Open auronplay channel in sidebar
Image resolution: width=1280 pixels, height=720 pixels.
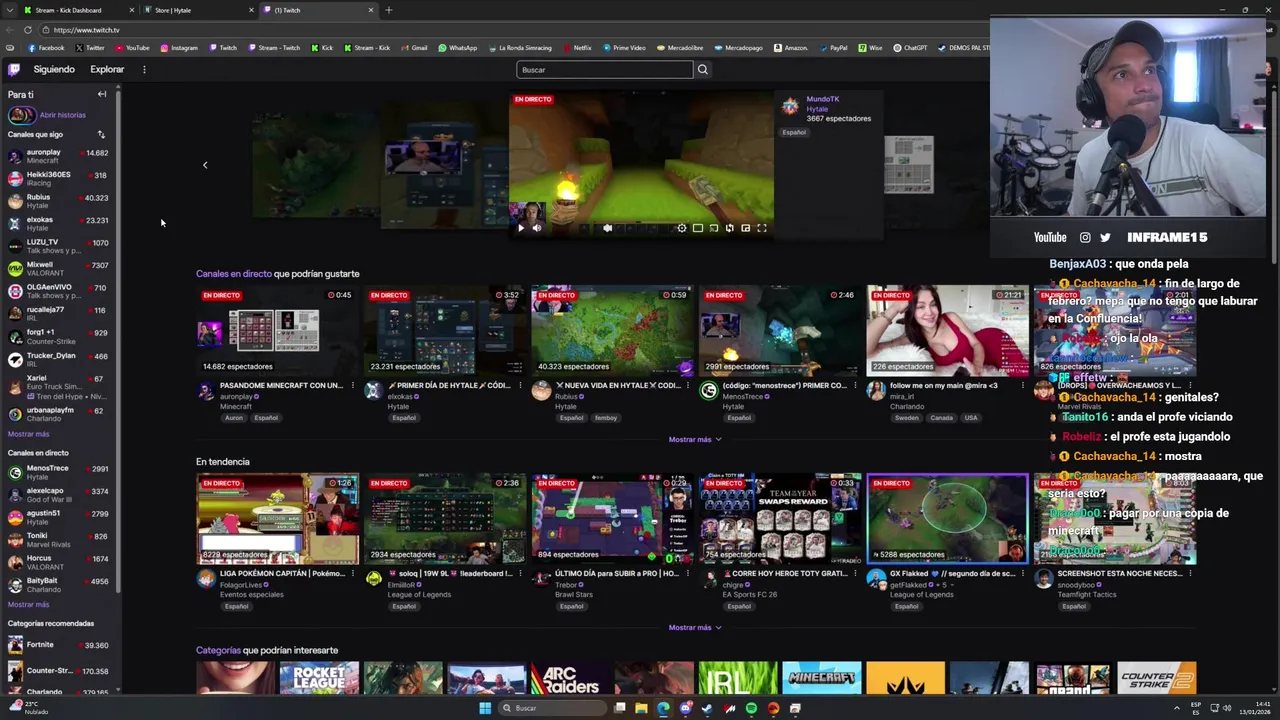pyautogui.click(x=60, y=156)
